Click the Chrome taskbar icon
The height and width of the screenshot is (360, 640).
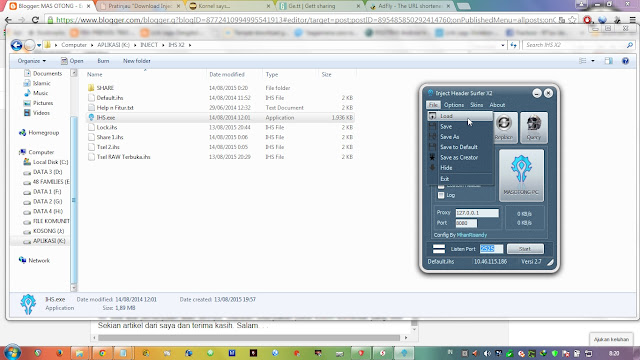pos(102,353)
